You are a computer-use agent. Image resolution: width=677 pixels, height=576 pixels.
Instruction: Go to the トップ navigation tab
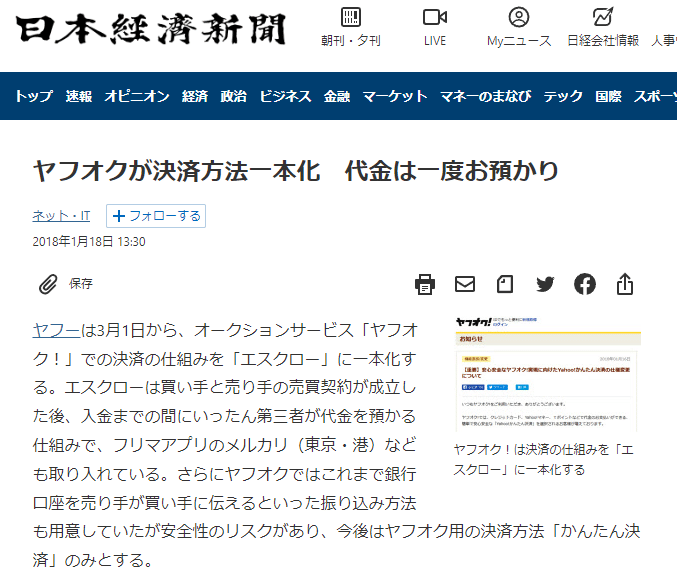[34, 96]
